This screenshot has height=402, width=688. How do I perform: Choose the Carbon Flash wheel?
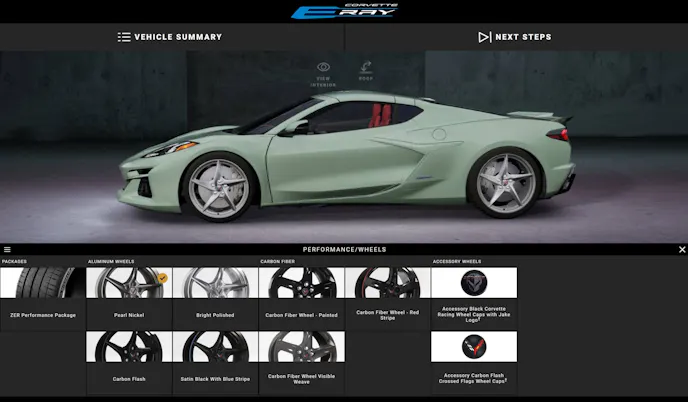[x=128, y=347]
